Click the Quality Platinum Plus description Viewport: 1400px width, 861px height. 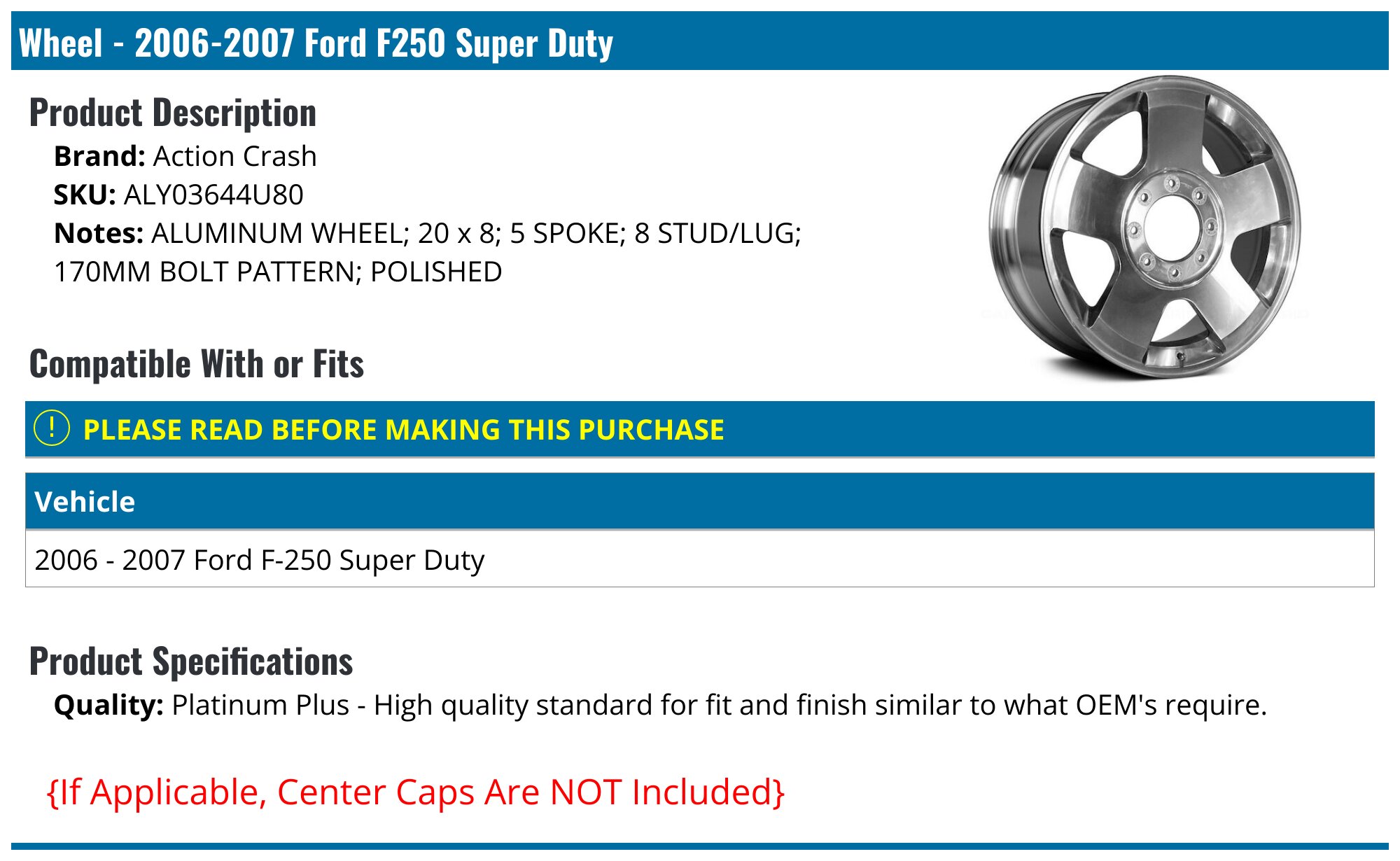click(719, 705)
